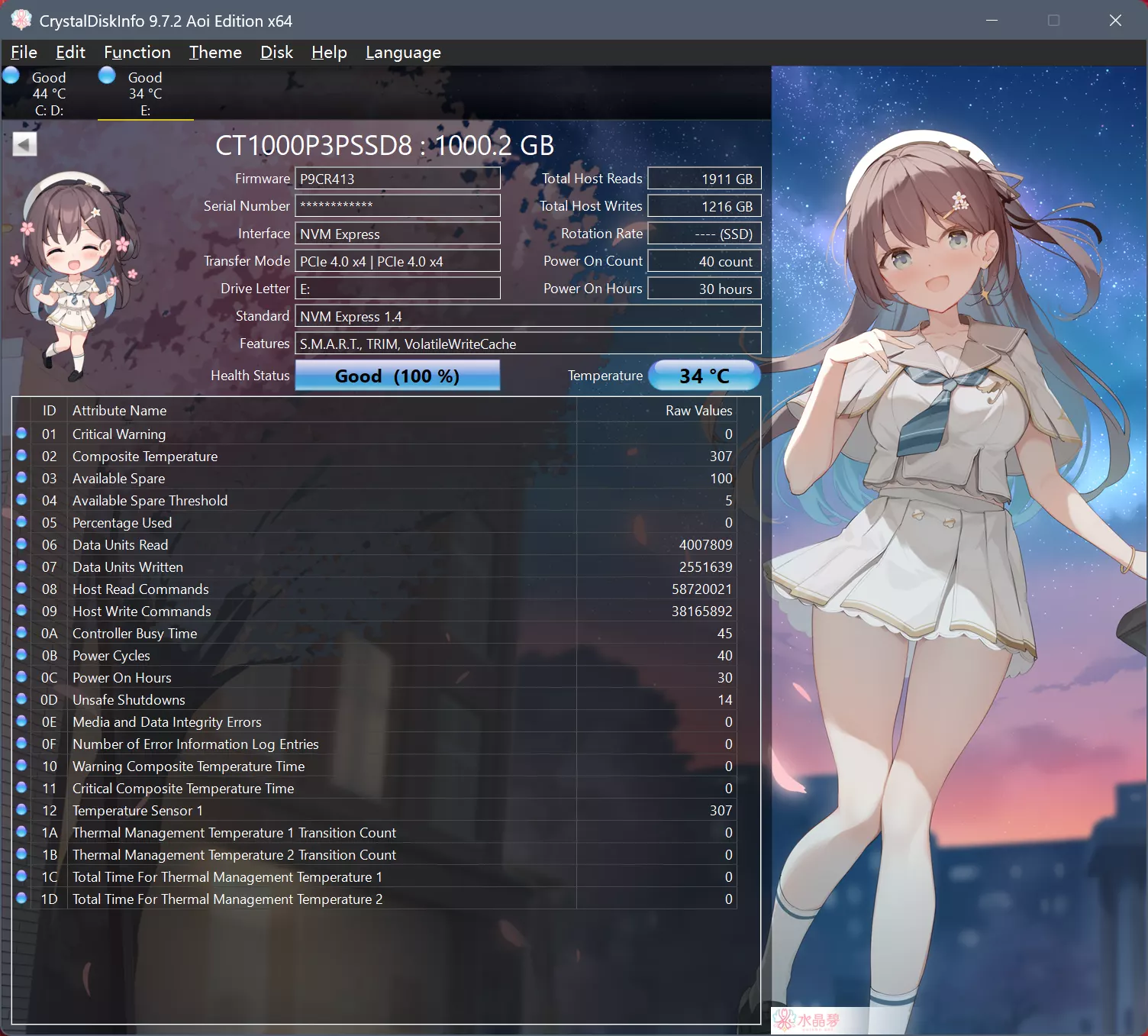1148x1036 pixels.
Task: Click the chibi character image
Action: (x=73, y=275)
